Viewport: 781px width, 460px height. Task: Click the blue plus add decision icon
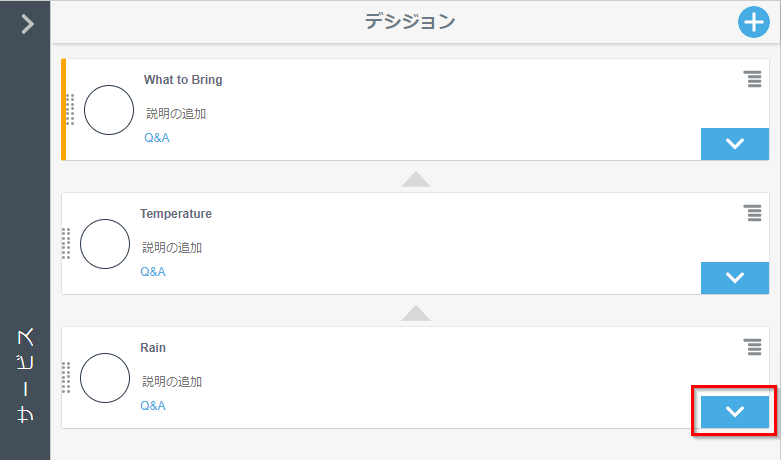(753, 22)
